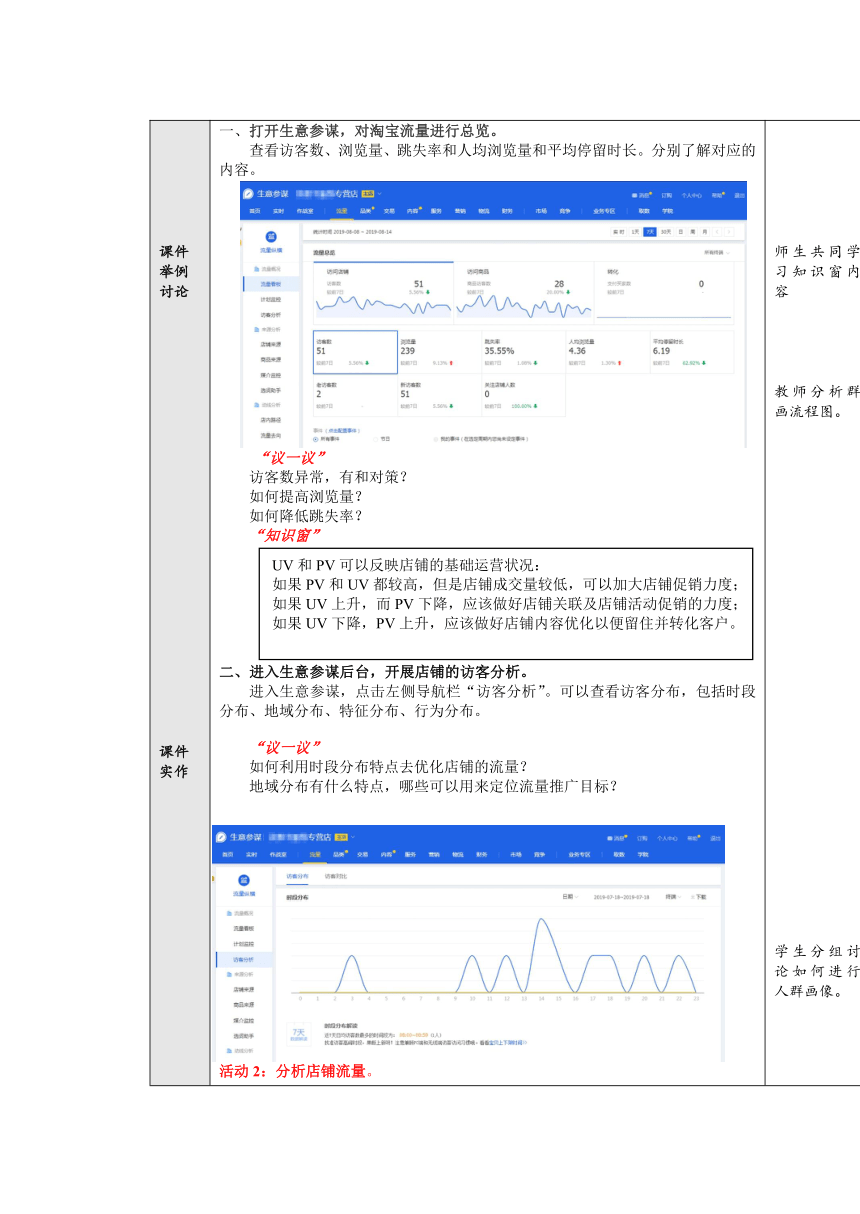Click the round 流量纵横 icon beside the 流量总览 panel
The image size is (860, 1214).
[271, 236]
